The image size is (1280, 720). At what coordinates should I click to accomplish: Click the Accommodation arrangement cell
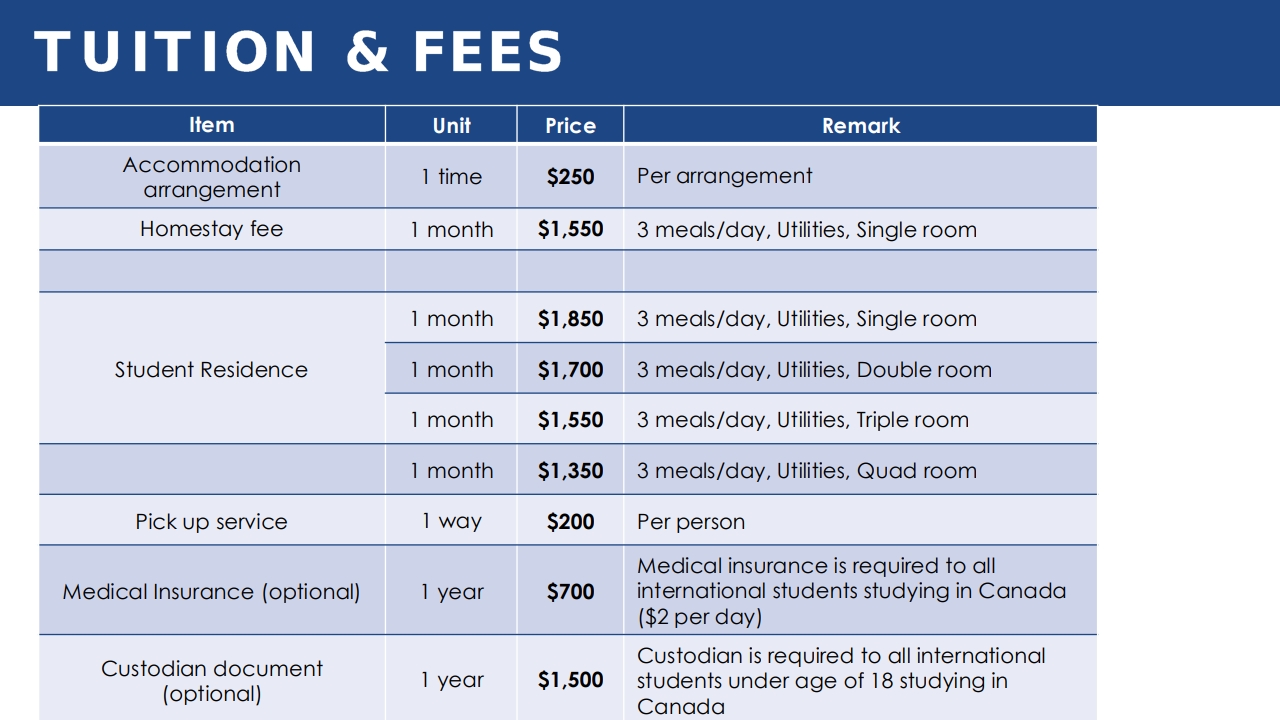[x=212, y=177]
